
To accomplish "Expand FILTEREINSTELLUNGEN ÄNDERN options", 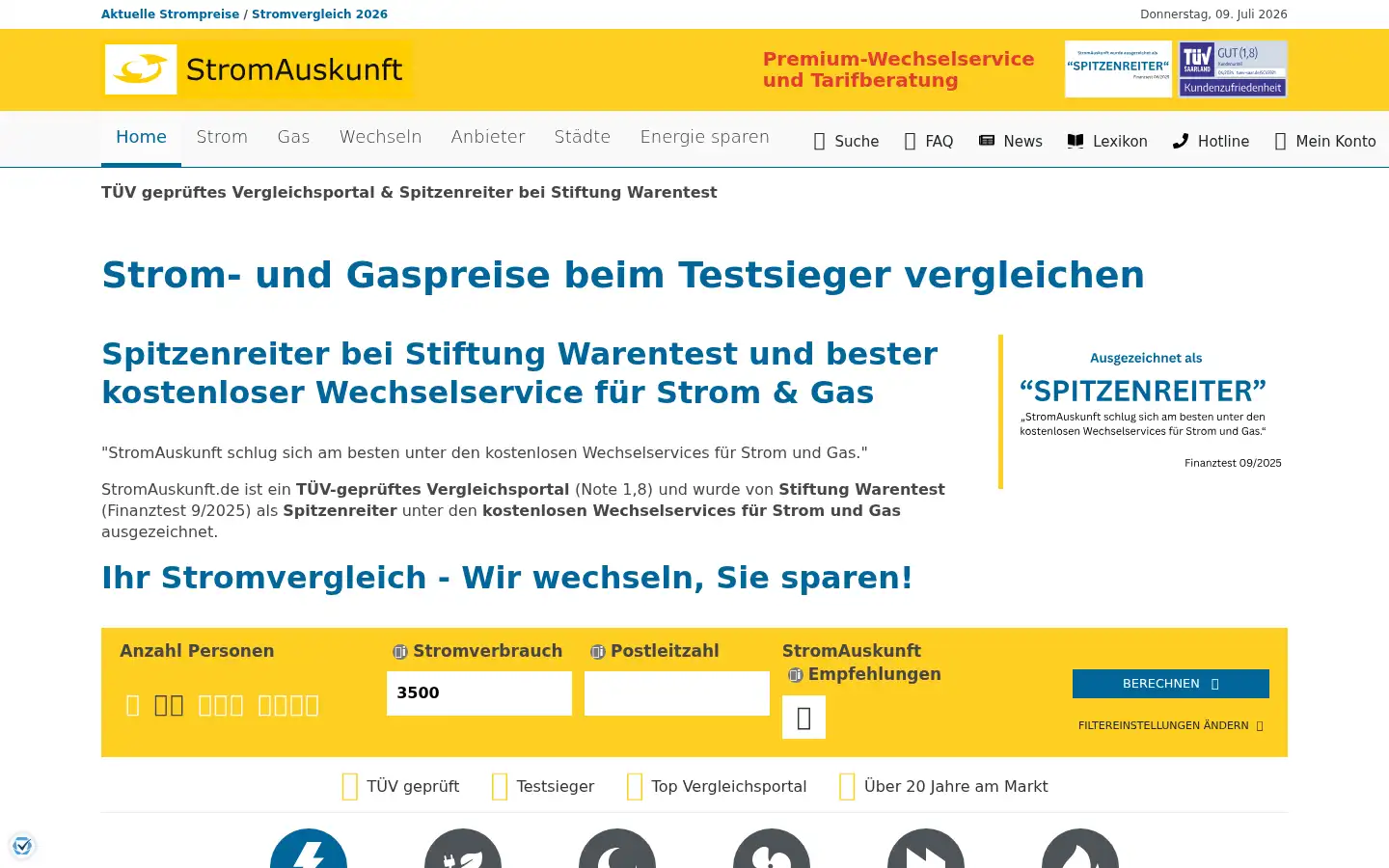I will [1171, 725].
